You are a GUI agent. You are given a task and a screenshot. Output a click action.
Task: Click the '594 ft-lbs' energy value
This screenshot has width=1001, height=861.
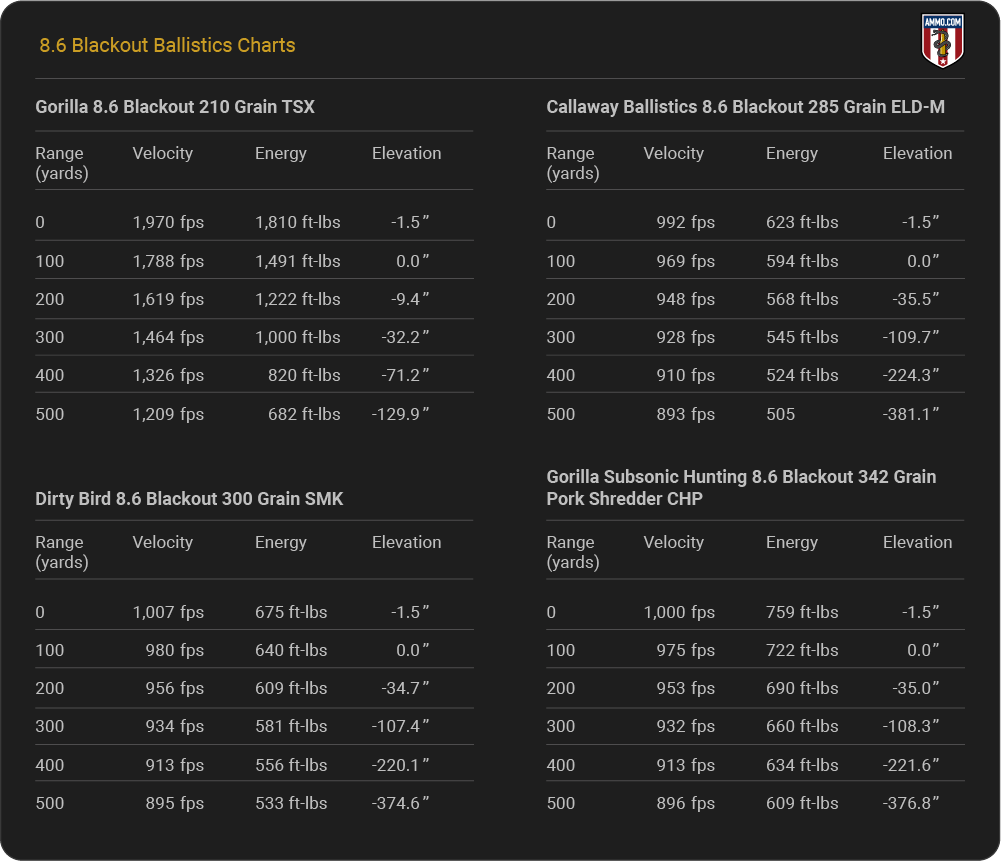[802, 261]
